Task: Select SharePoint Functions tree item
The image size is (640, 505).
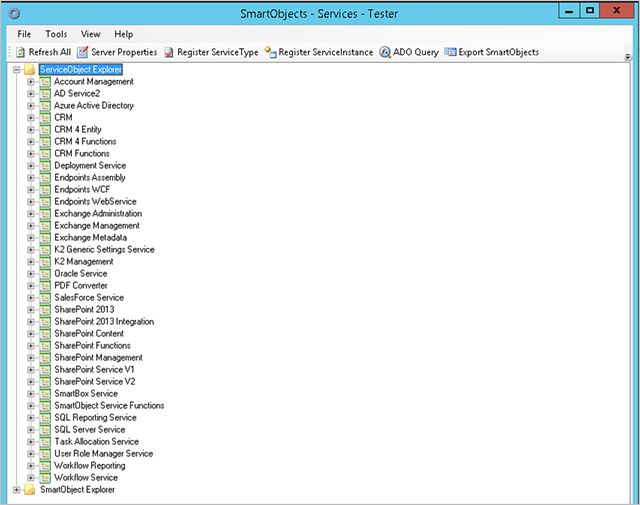Action: (x=93, y=346)
